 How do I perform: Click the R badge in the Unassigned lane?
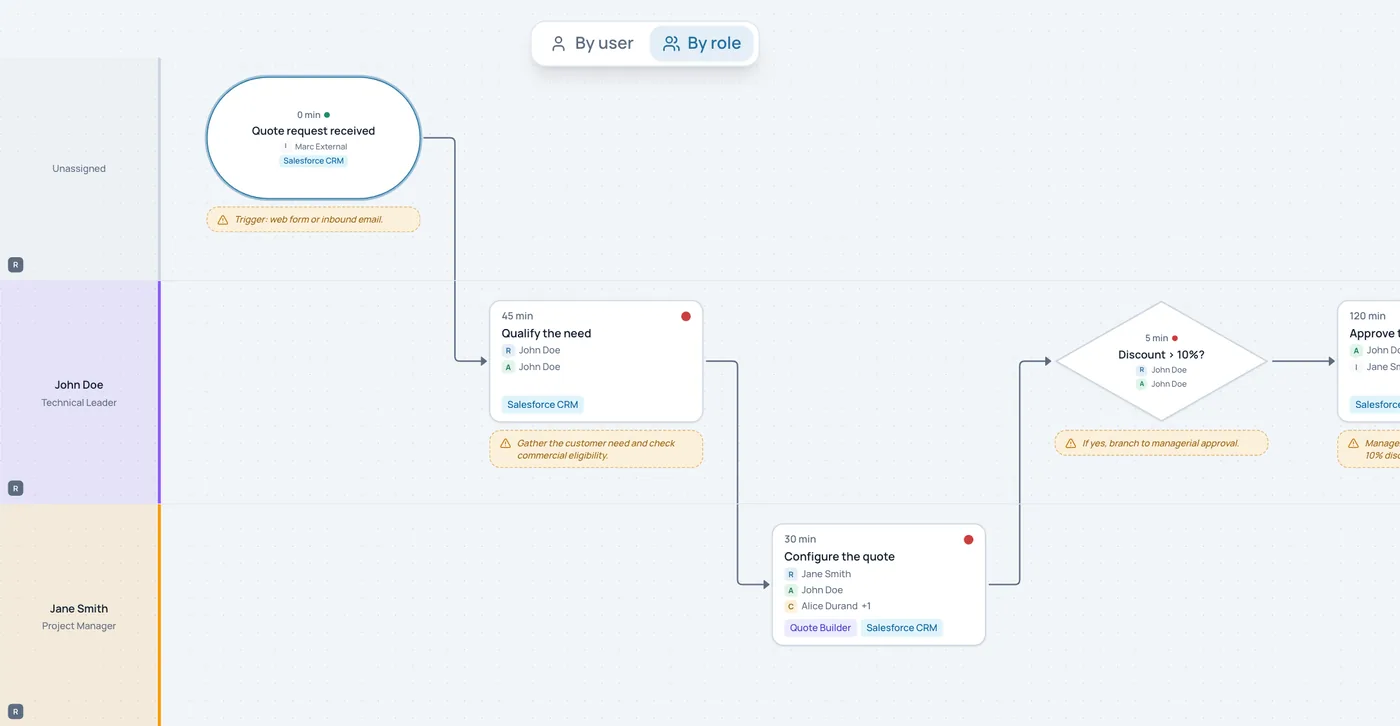point(15,265)
